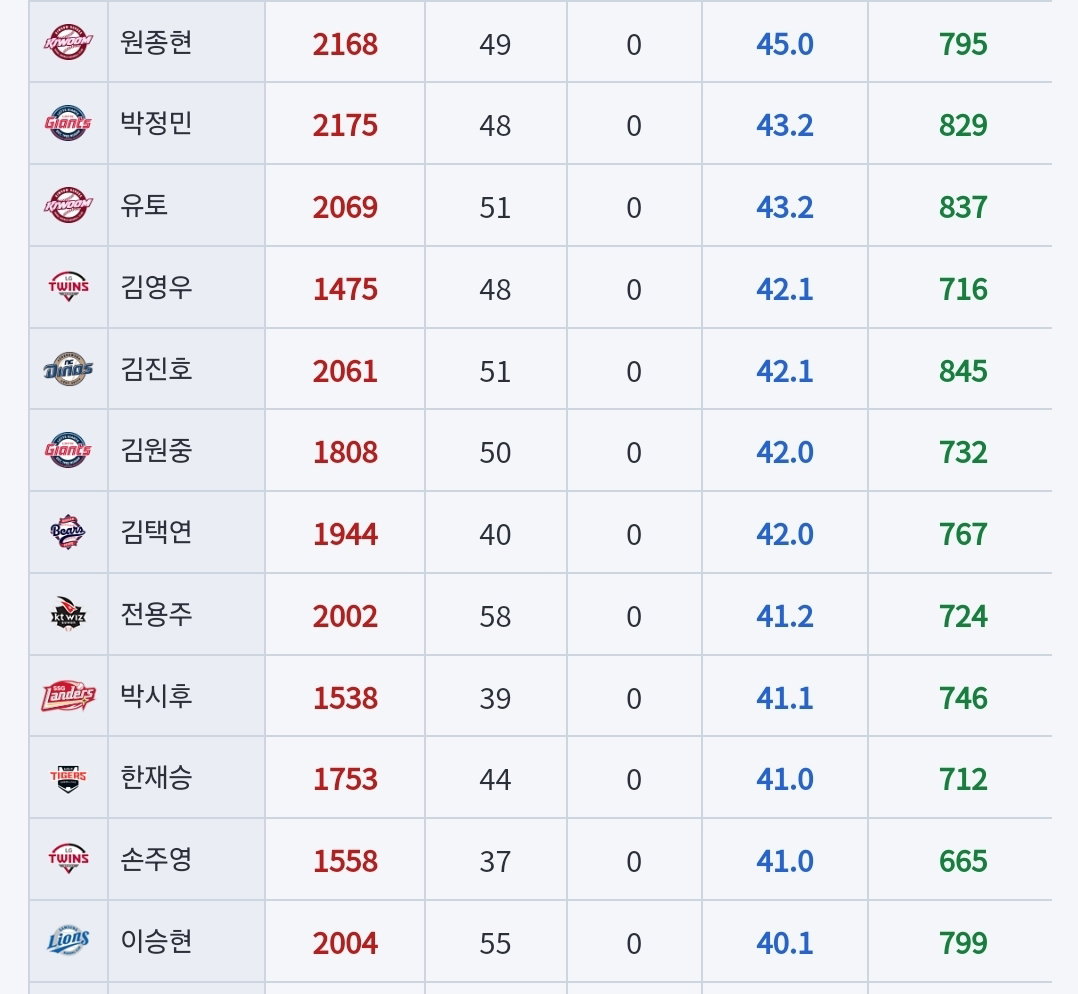
Task: Click the blue value 40.1
Action: pyautogui.click(x=784, y=943)
